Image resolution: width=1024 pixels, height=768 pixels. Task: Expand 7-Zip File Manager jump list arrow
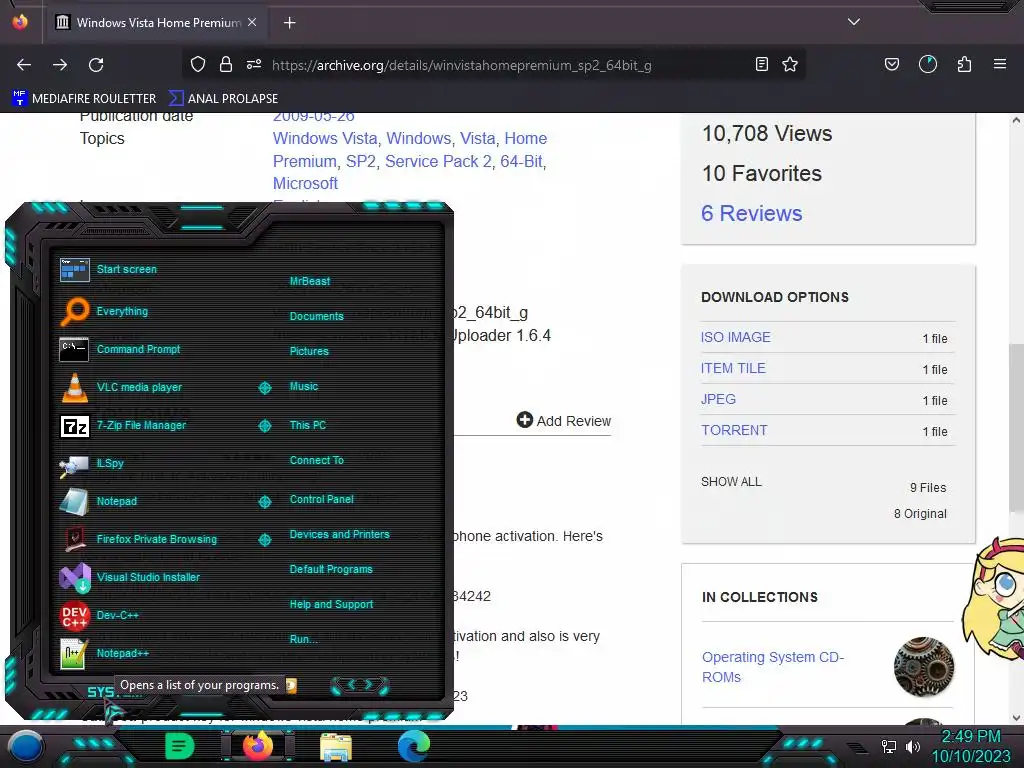coord(264,426)
